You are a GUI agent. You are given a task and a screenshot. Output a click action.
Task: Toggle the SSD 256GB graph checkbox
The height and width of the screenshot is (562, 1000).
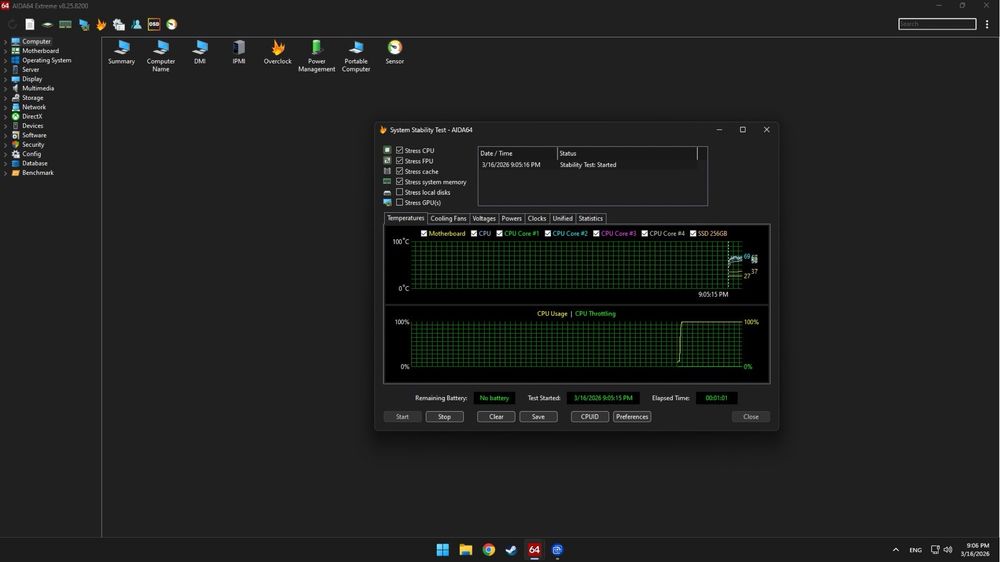point(693,233)
